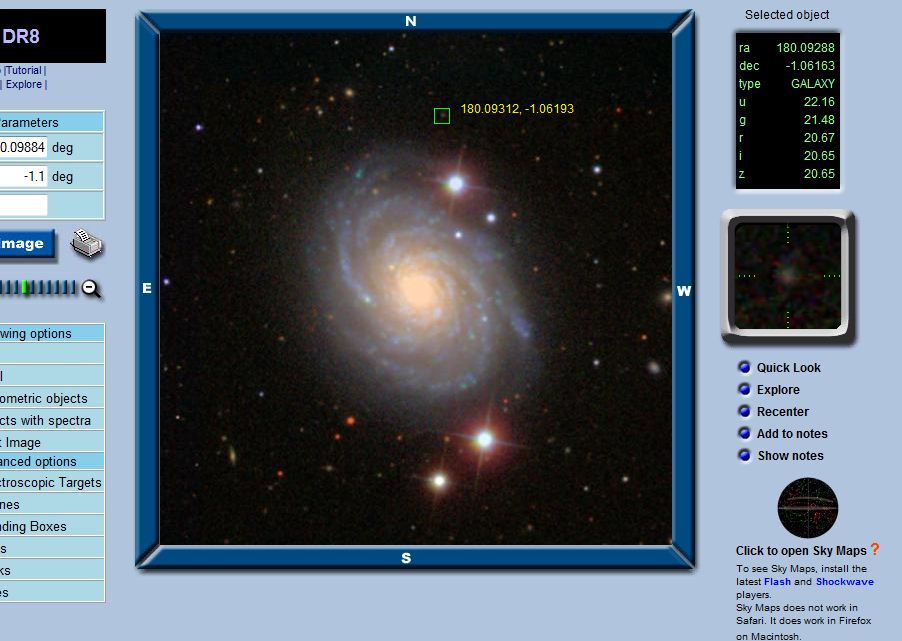
Task: Click the ra value 180.09288
Action: pos(805,48)
